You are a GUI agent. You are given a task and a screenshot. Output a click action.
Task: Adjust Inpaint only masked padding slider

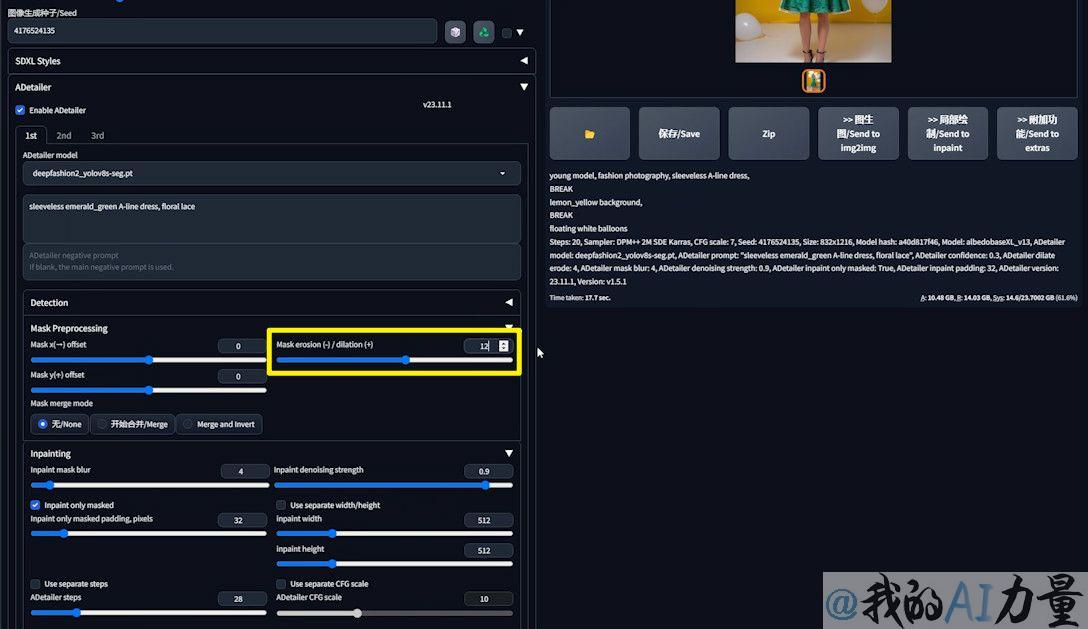(x=148, y=534)
